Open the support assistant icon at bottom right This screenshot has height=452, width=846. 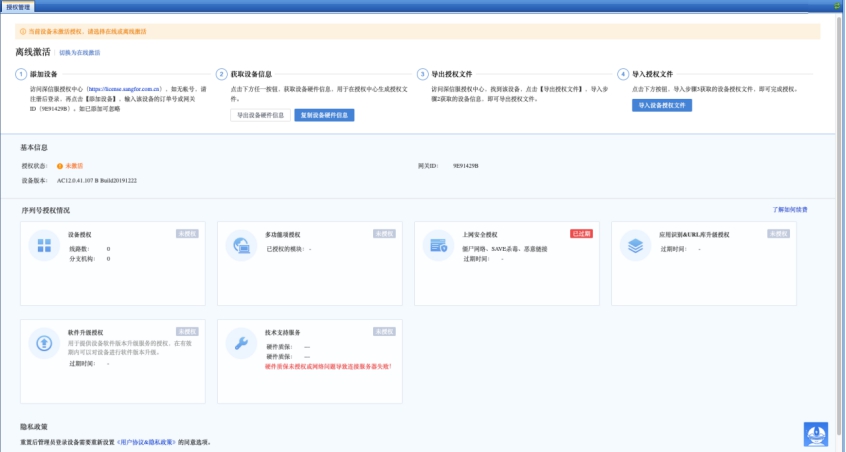pyautogui.click(x=815, y=434)
